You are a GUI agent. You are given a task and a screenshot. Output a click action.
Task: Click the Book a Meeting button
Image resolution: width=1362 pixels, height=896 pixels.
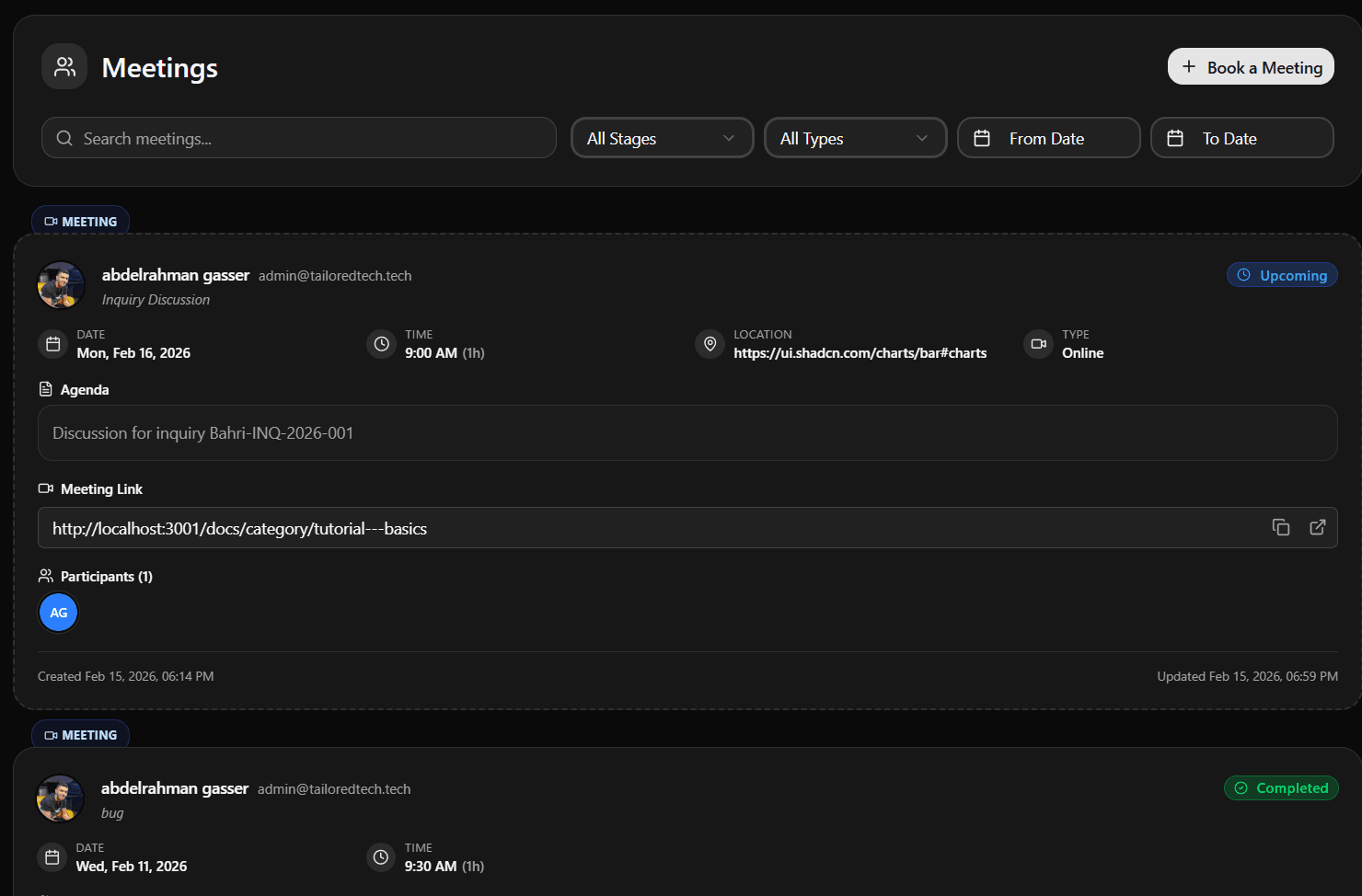pos(1251,66)
